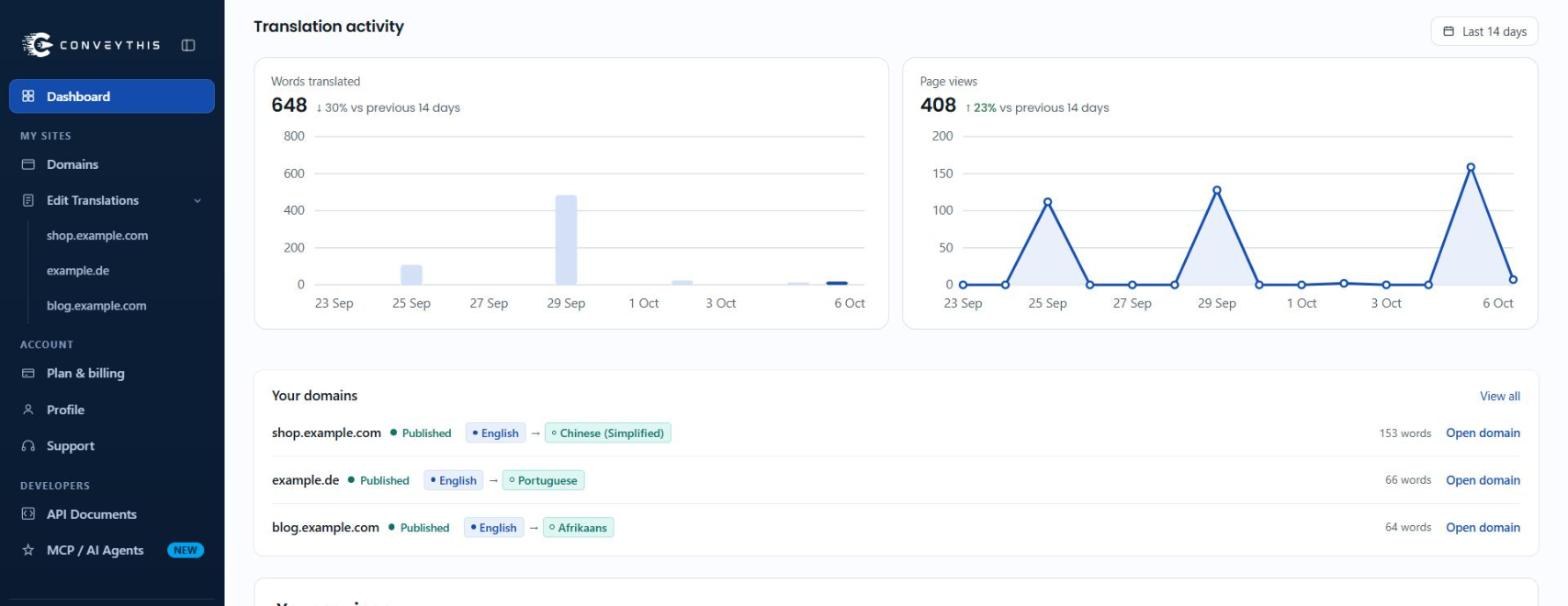Click the 408 page views total

(938, 105)
